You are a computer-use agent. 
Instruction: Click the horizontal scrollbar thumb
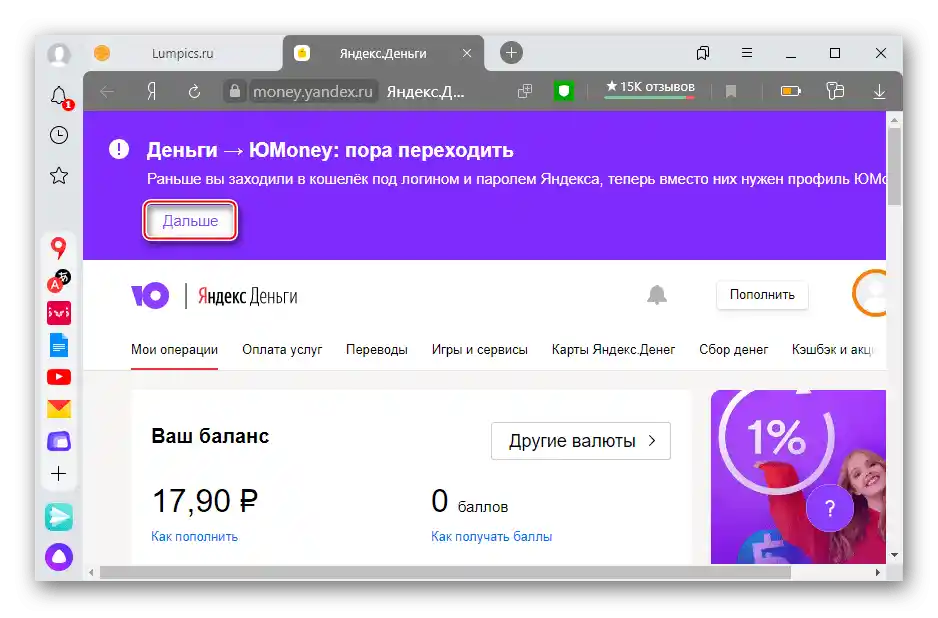(445, 573)
